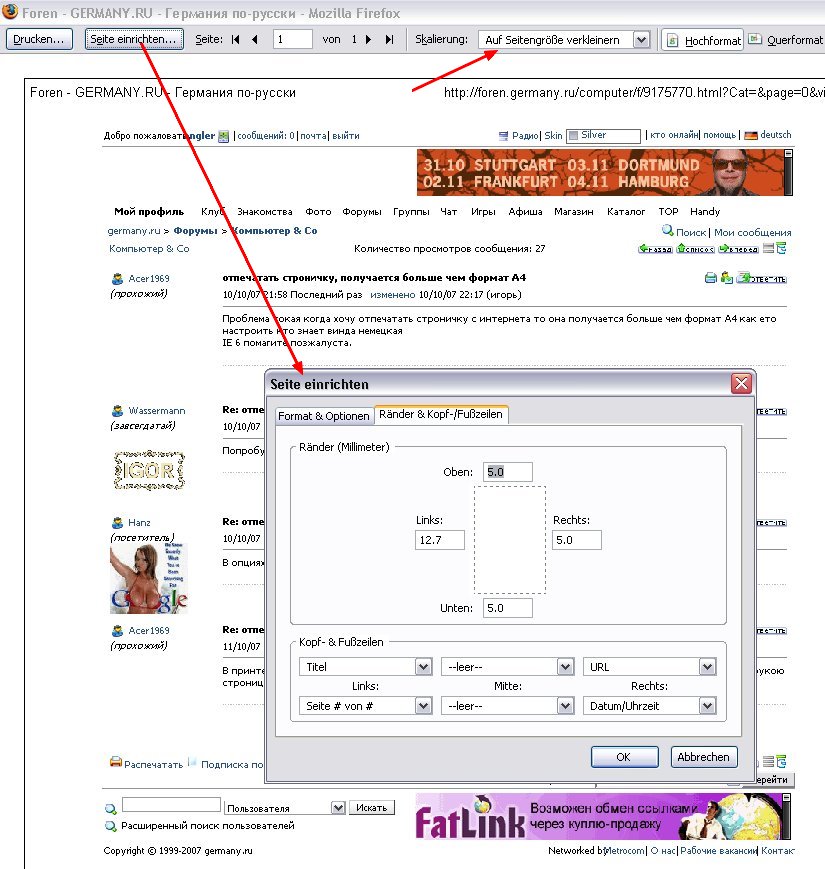Viewport: 825px width, 869px height.
Task: Go to next page arrow
Action: [368, 40]
